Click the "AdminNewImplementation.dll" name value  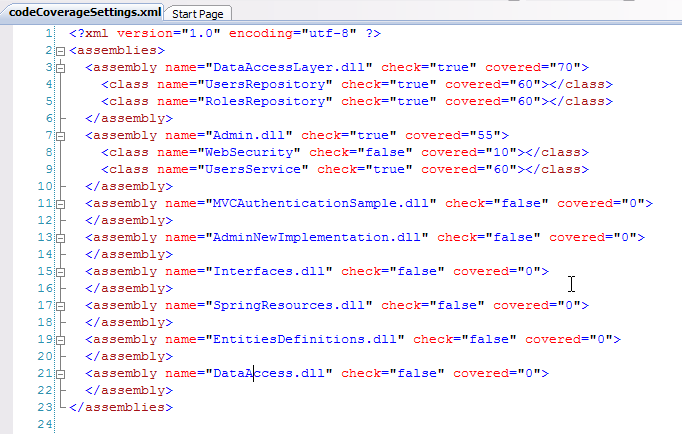(x=317, y=237)
